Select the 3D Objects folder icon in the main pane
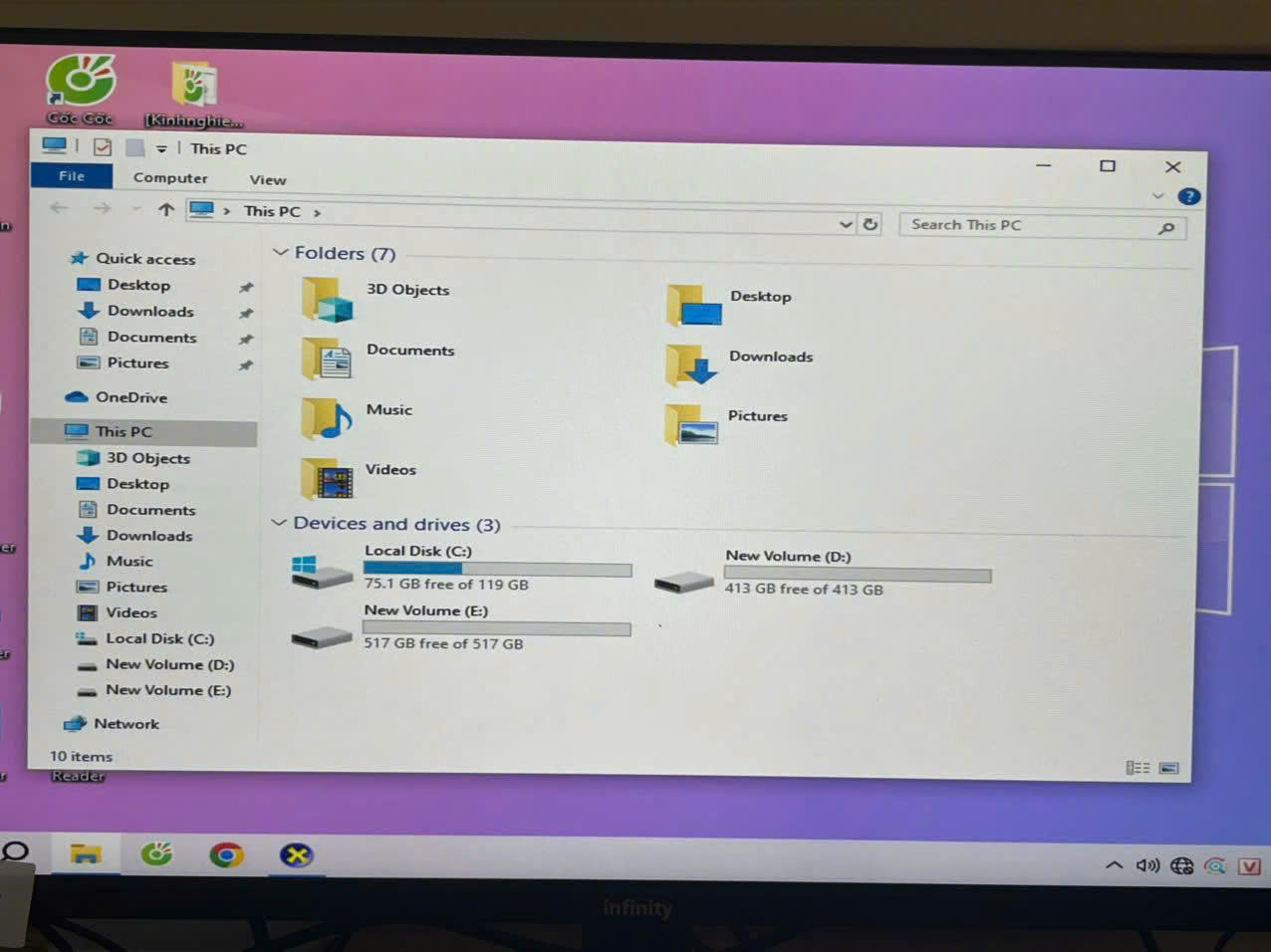 (328, 299)
